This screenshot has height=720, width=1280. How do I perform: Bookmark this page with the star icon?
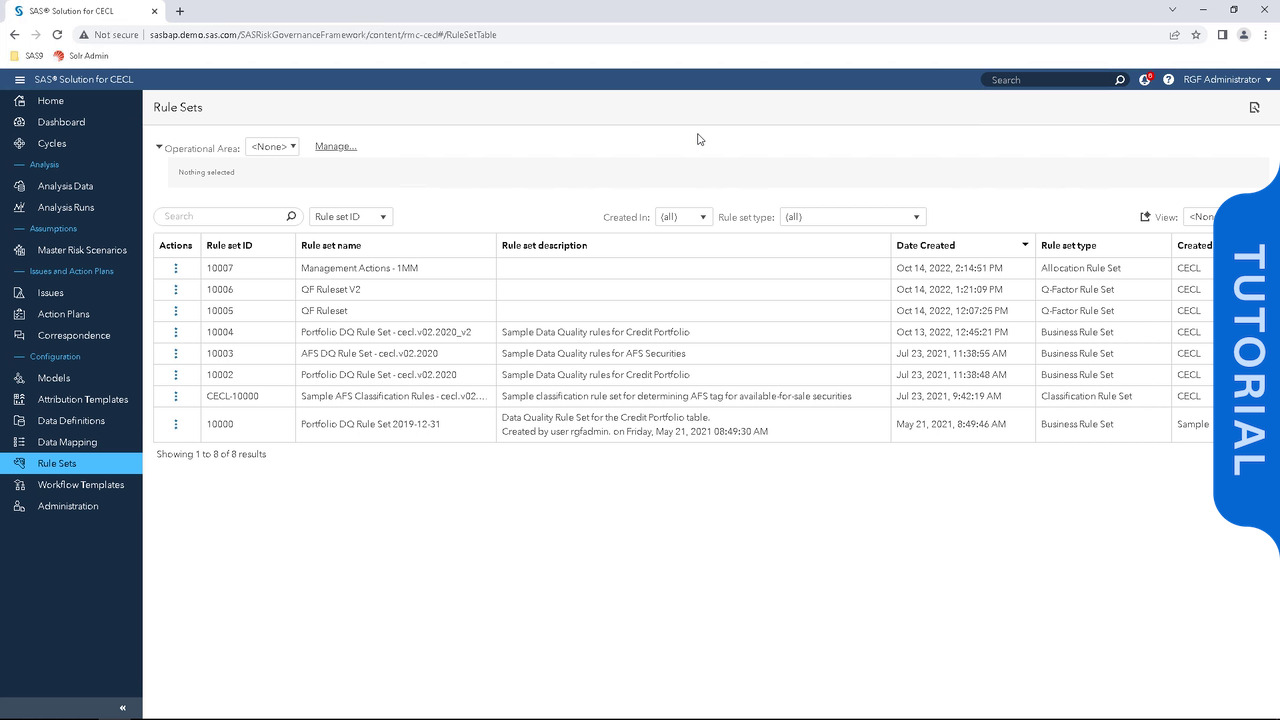pyautogui.click(x=1196, y=35)
